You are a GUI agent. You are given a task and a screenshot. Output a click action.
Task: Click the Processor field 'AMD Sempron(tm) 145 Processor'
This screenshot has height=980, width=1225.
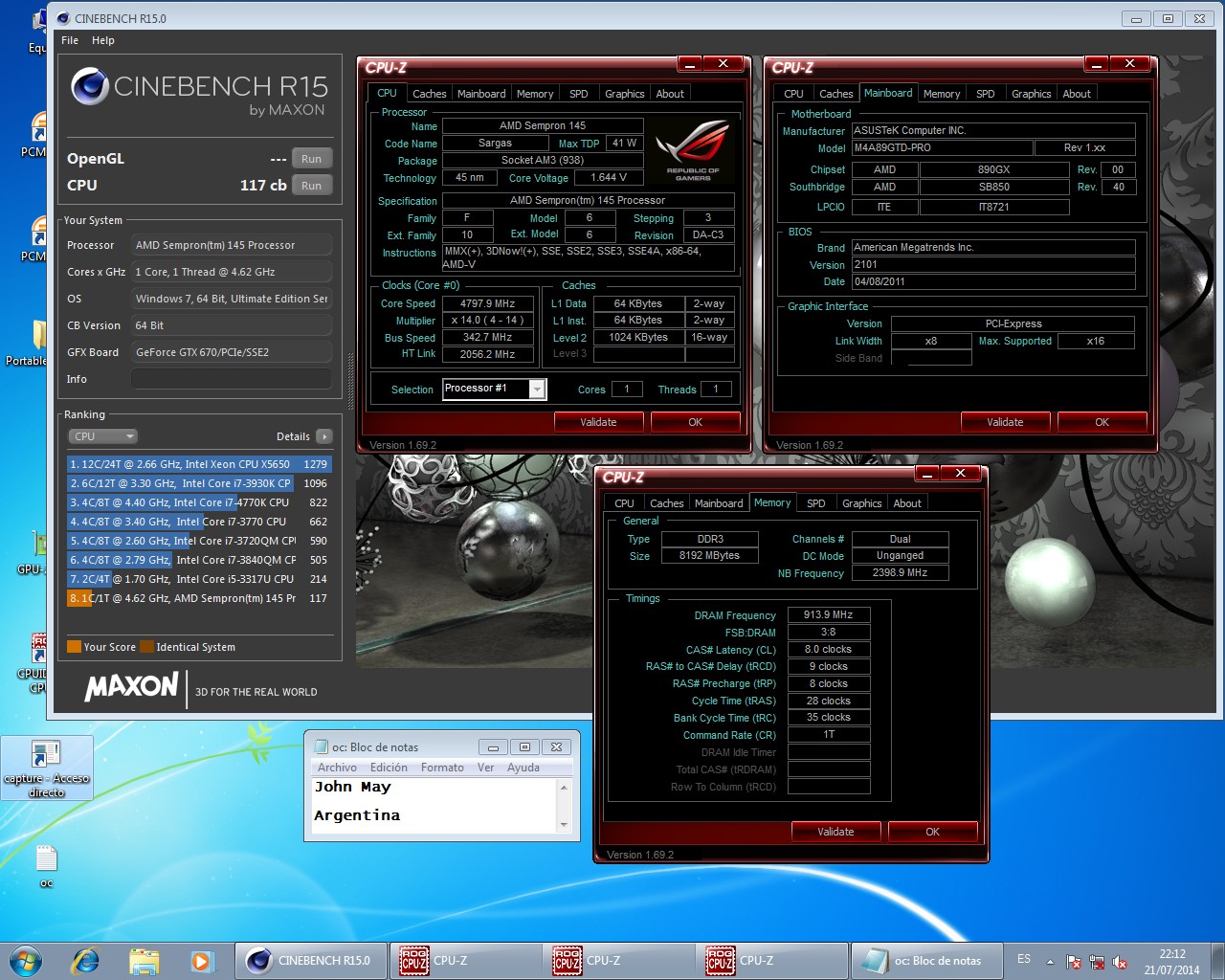click(232, 245)
